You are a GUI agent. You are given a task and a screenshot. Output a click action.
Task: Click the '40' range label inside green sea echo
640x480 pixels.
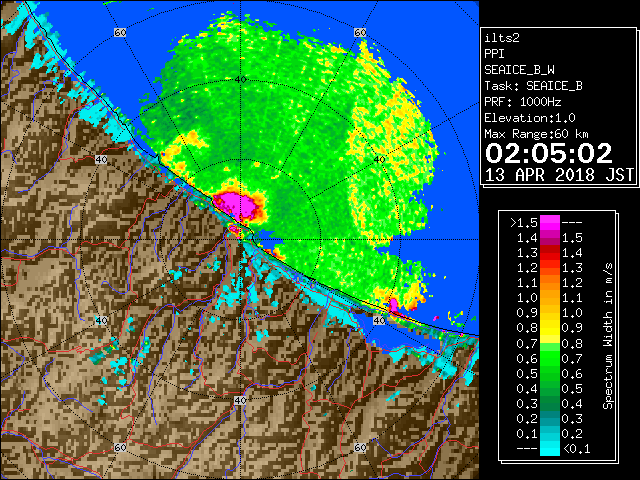coord(240,79)
